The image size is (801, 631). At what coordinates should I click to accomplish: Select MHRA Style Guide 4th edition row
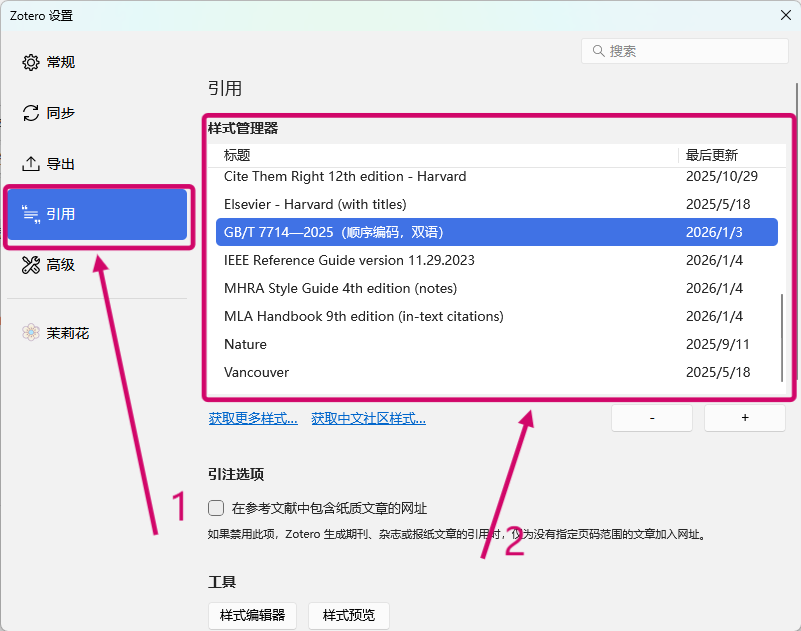pos(497,289)
